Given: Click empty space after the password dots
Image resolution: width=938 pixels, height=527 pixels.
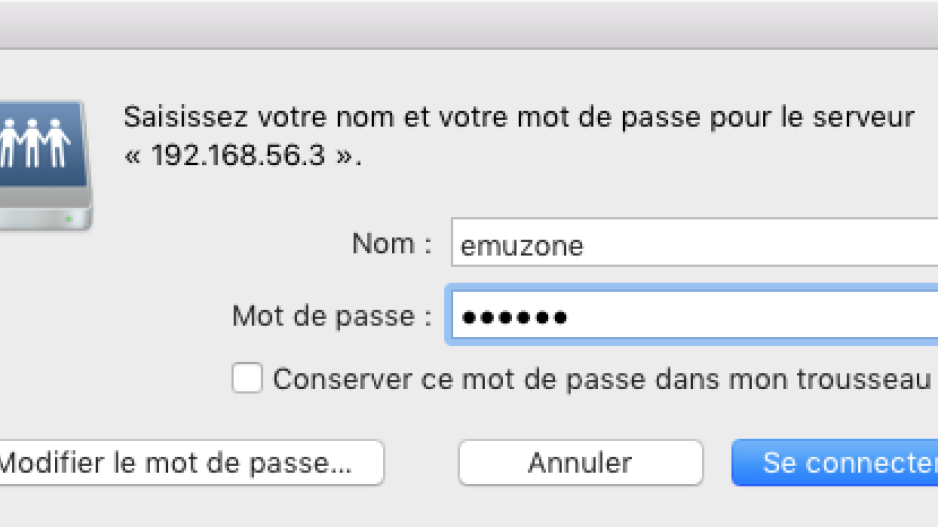Looking at the screenshot, I should click(748, 316).
